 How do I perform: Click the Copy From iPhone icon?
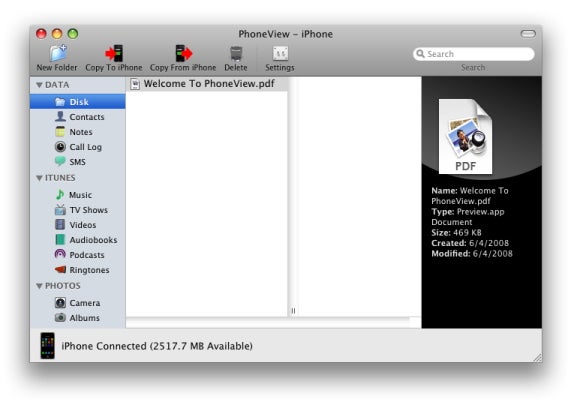pyautogui.click(x=183, y=53)
